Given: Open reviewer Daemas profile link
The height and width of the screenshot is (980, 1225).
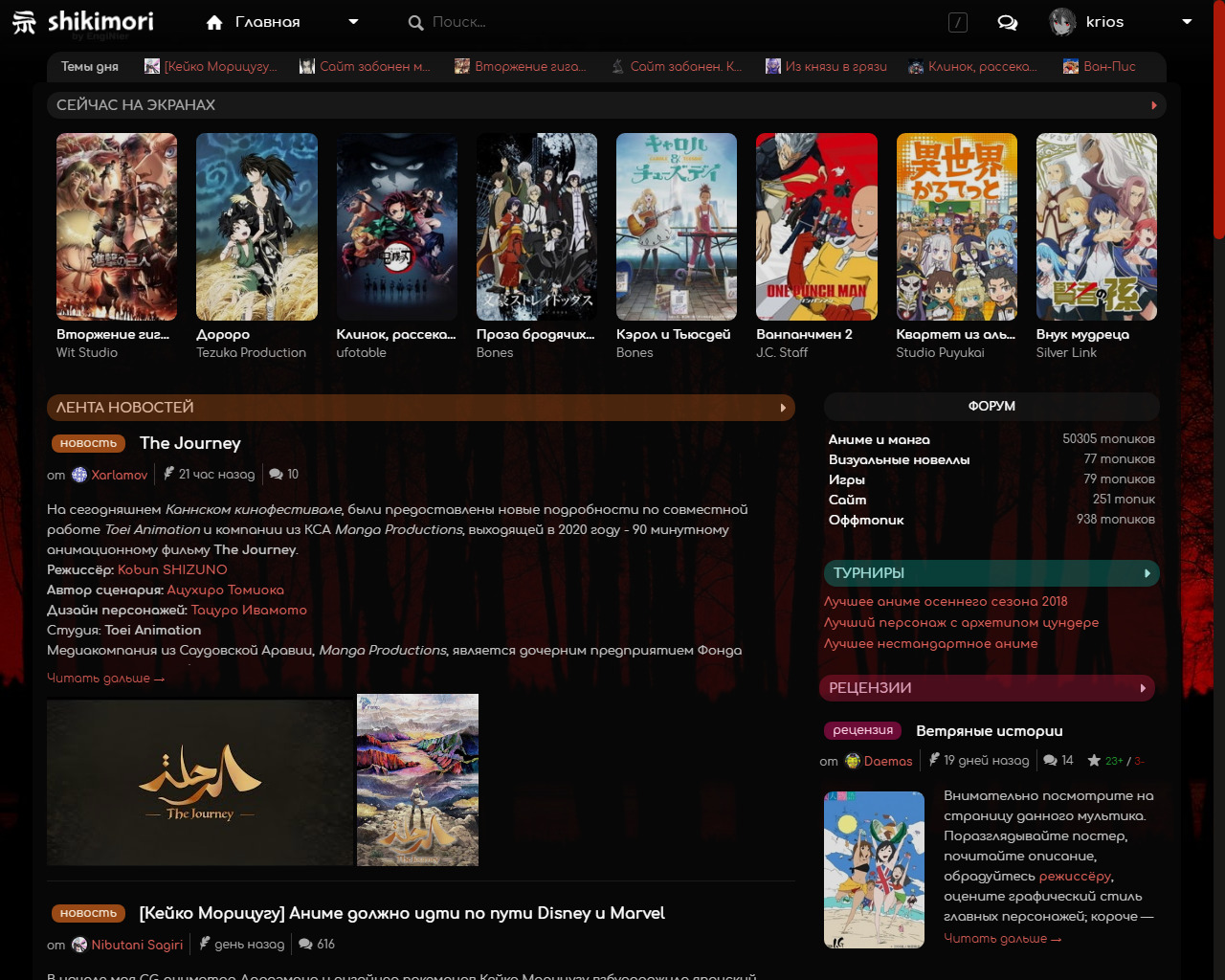Looking at the screenshot, I should (x=888, y=761).
